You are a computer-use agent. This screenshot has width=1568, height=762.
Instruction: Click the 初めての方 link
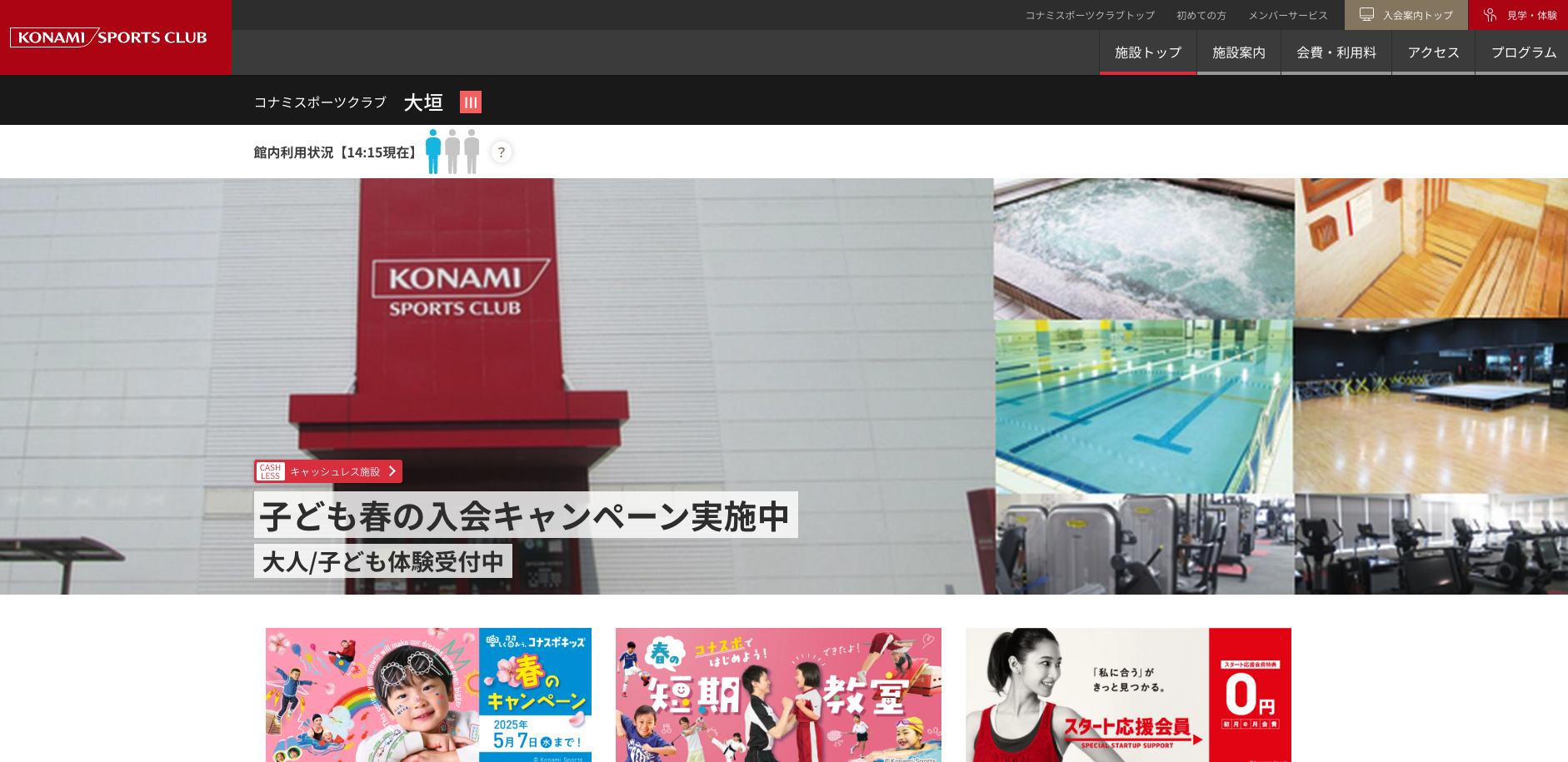tap(1201, 15)
